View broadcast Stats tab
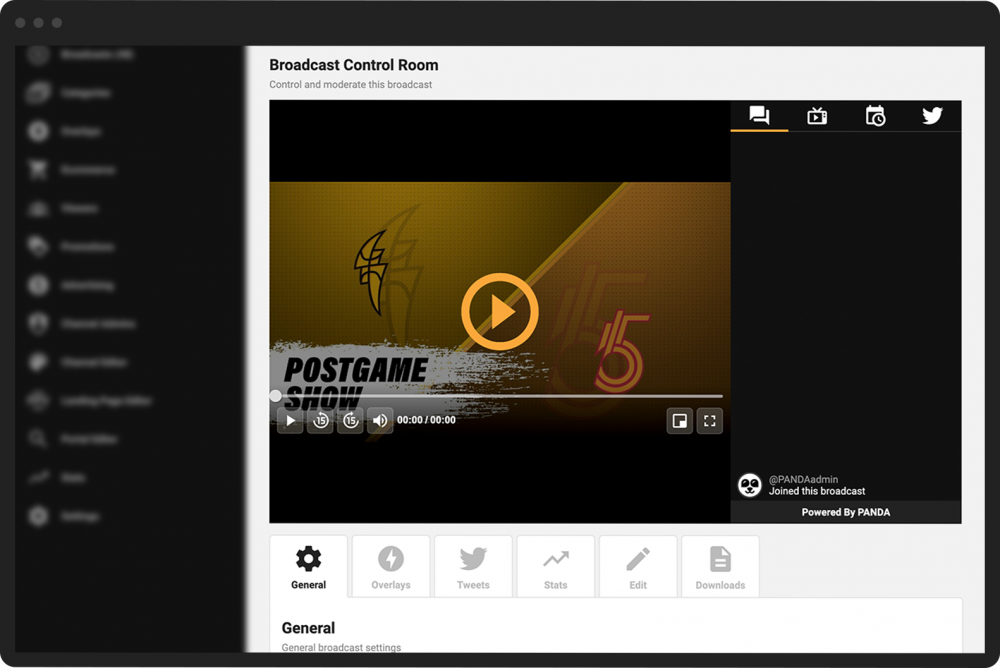Screen dimensions: 1000x668 point(555,566)
